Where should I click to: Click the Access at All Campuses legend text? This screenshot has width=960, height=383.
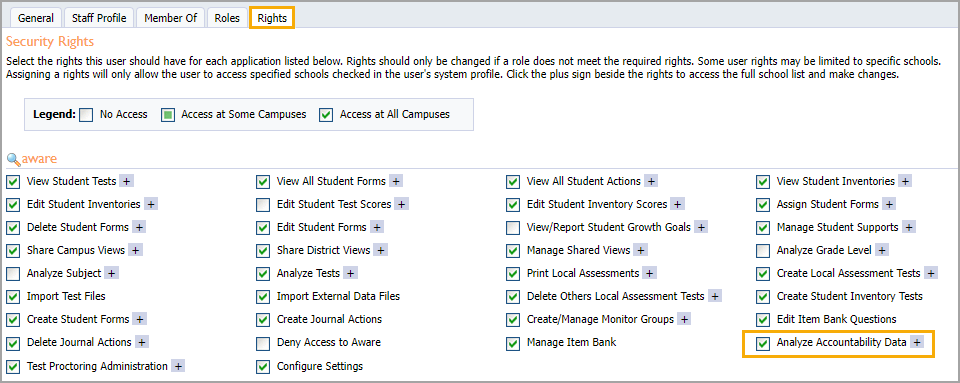pyautogui.click(x=395, y=114)
